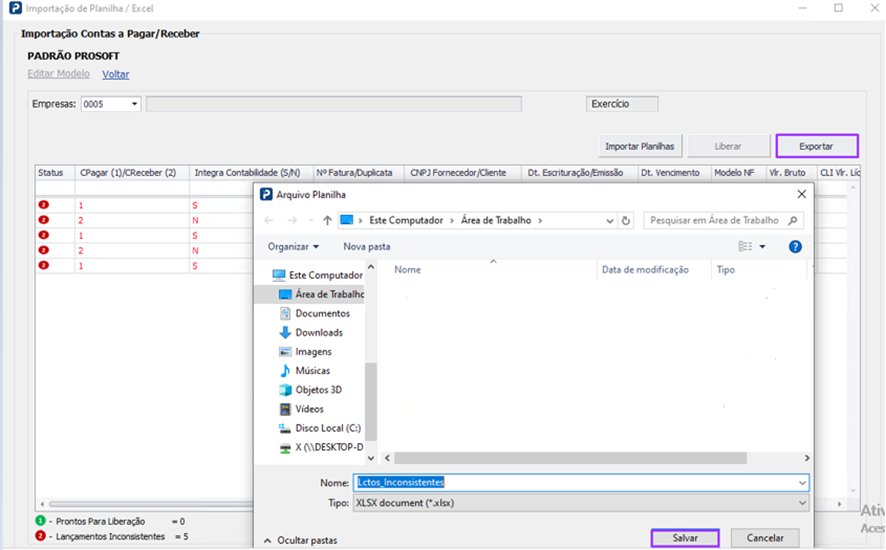Viewport: 886px width, 550px height.
Task: Open Importar Planilhas
Action: point(640,146)
